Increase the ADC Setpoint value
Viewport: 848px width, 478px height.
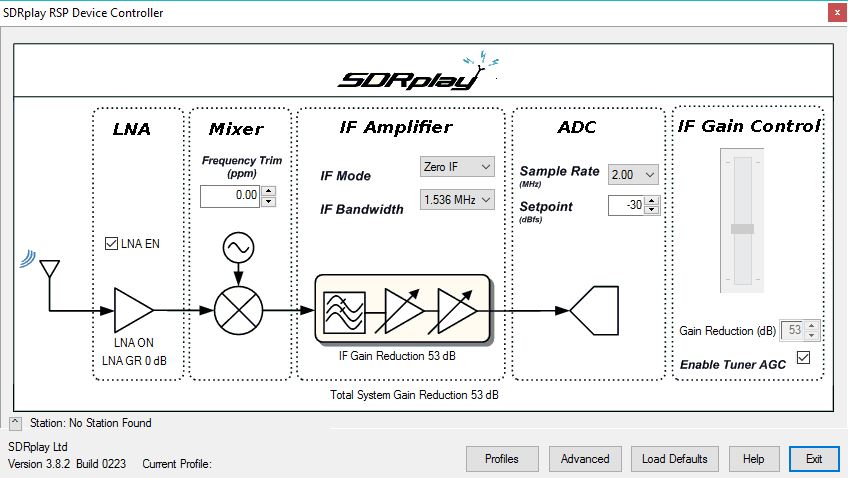[x=652, y=201]
